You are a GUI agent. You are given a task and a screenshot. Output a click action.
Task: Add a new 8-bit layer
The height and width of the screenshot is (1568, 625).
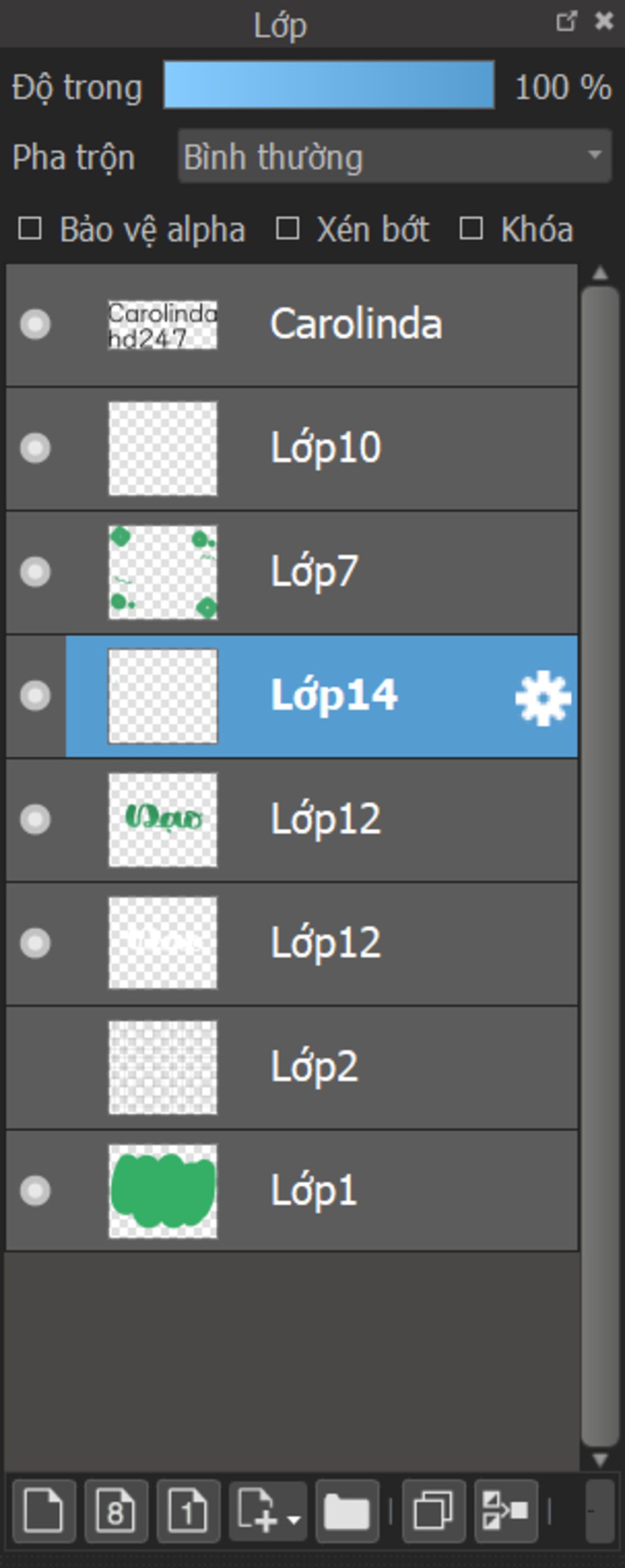116,1511
